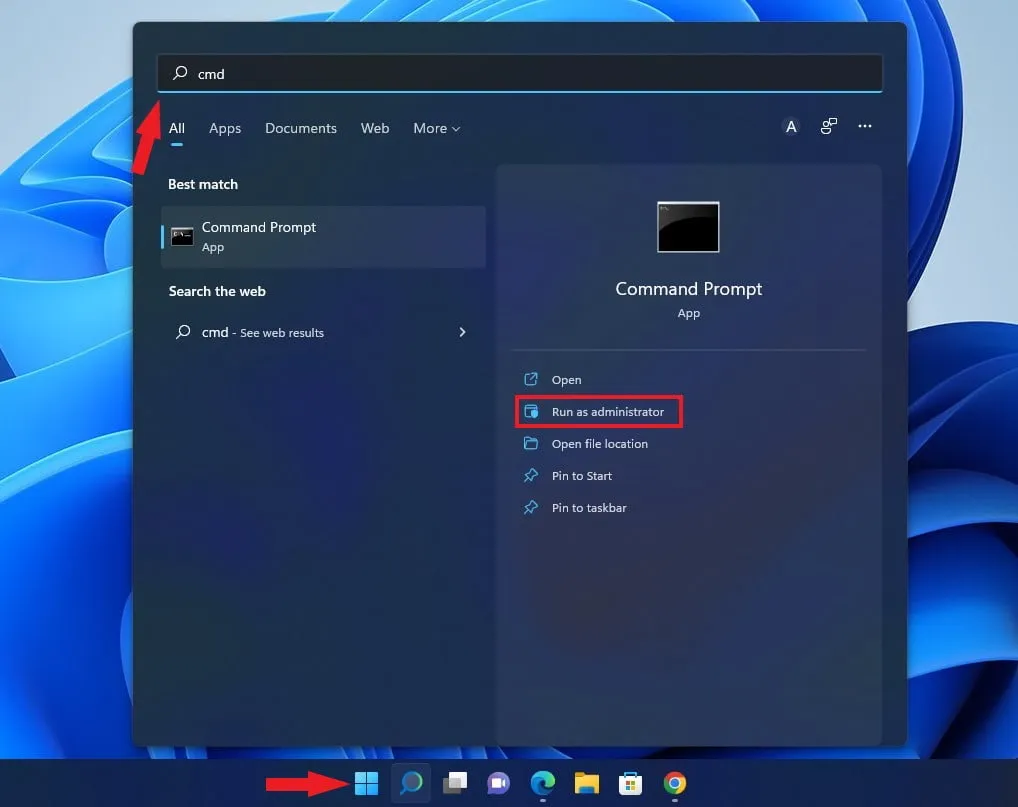The width and height of the screenshot is (1018, 807).
Task: Click the 'Command Prompt' title in preview pane
Action: pyautogui.click(x=688, y=289)
